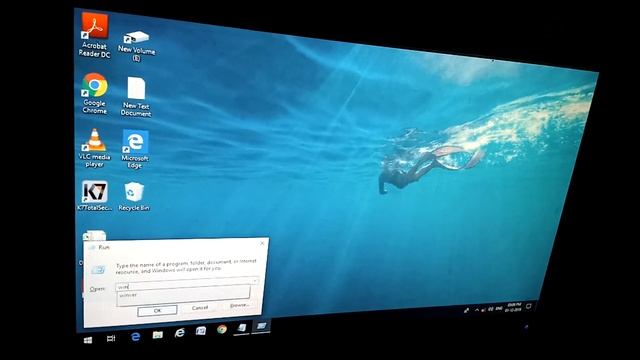Image resolution: width=640 pixels, height=360 pixels.
Task: Open the running app beside Chrome on taskbar
Action: 242,328
